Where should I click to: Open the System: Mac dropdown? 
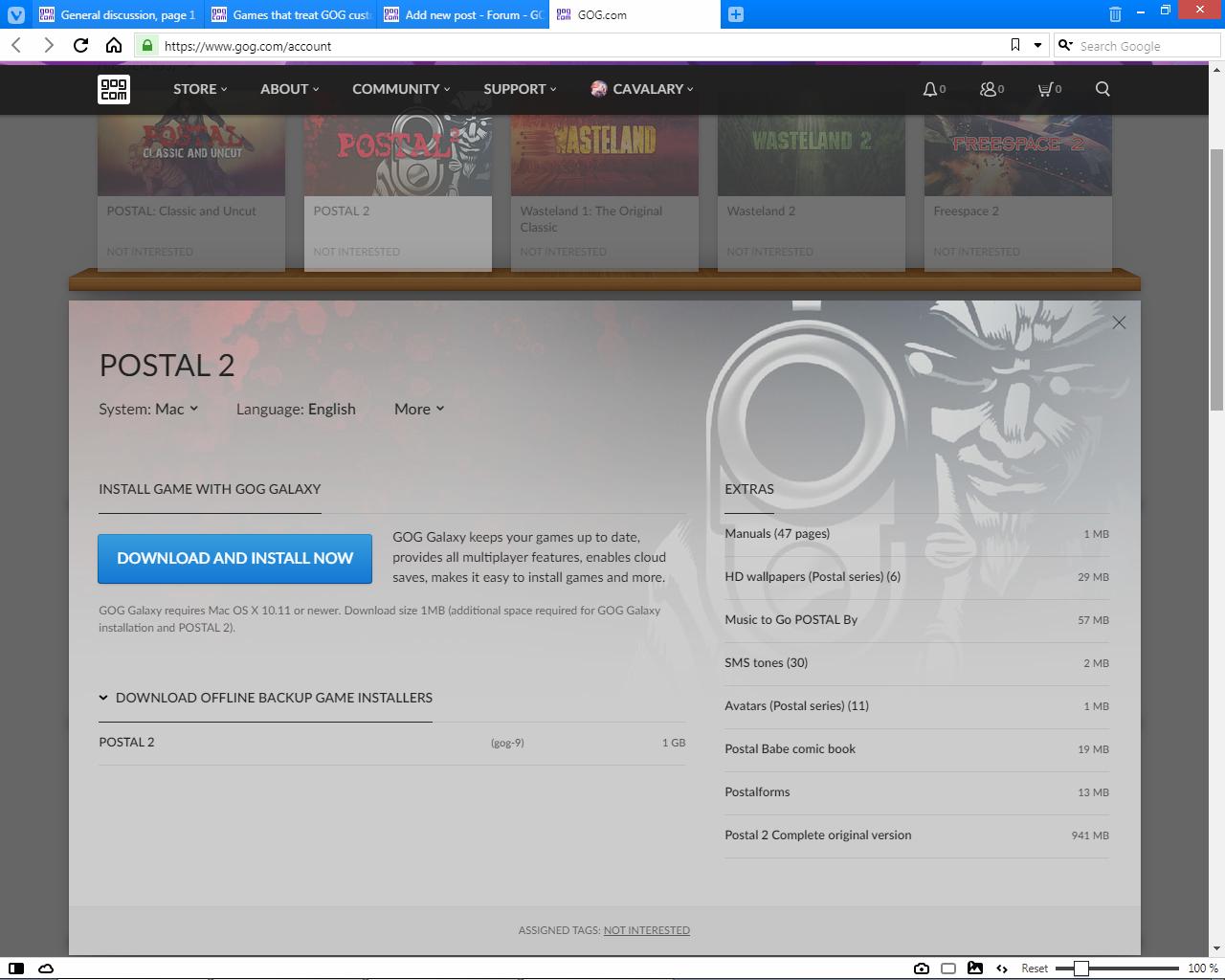click(x=148, y=409)
